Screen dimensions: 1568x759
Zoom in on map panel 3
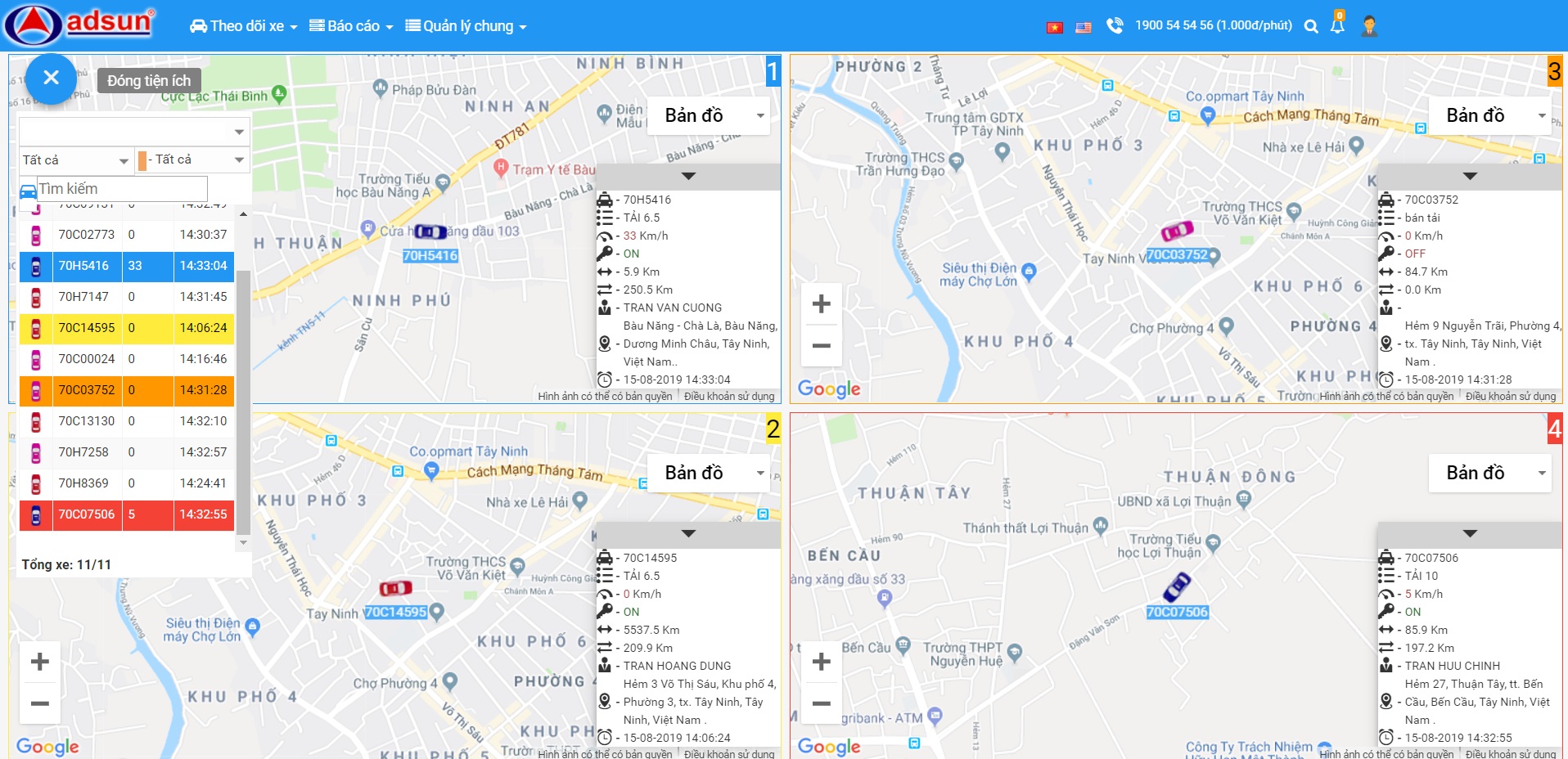[x=821, y=304]
